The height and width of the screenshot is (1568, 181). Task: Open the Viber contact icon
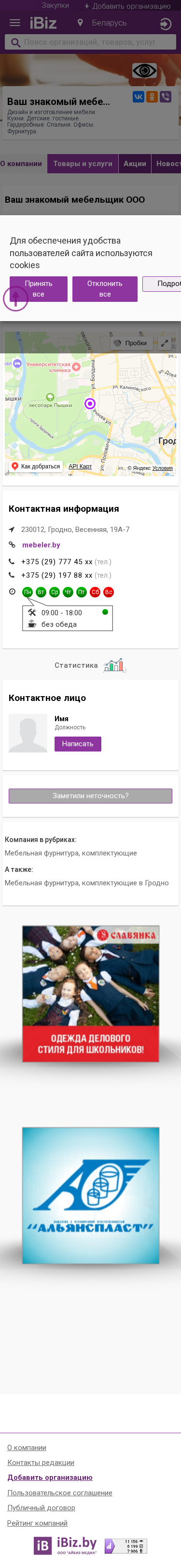(165, 97)
